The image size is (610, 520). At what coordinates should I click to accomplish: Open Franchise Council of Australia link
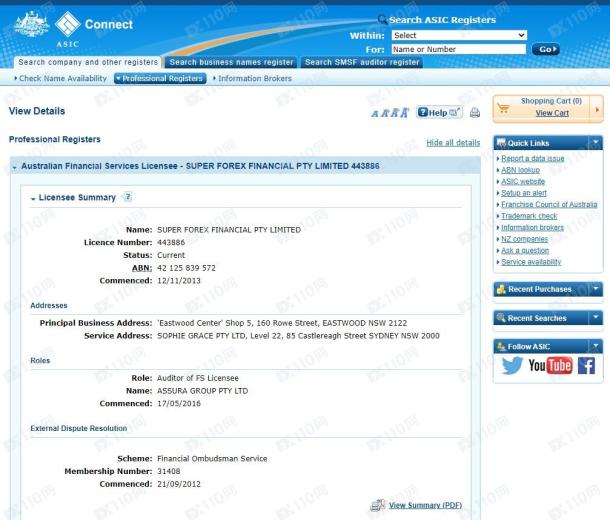click(549, 204)
